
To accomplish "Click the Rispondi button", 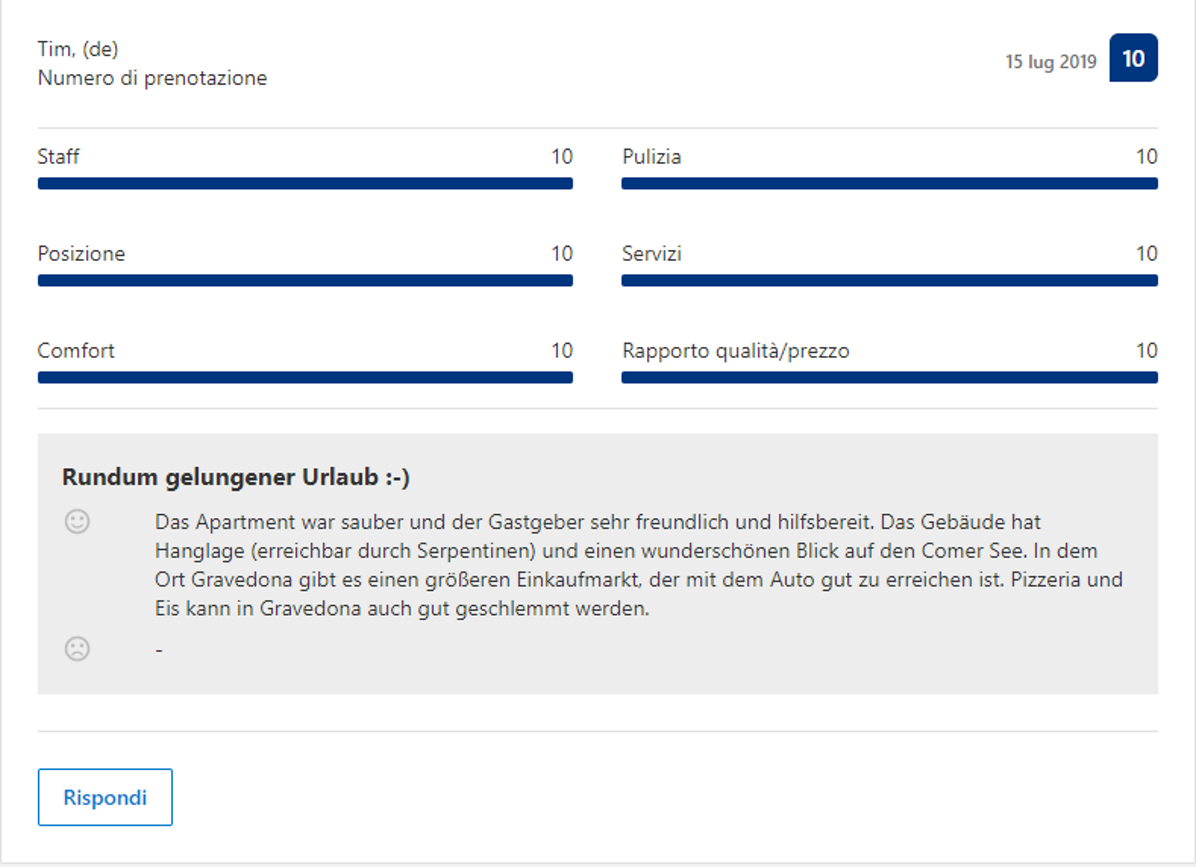I will pos(105,797).
